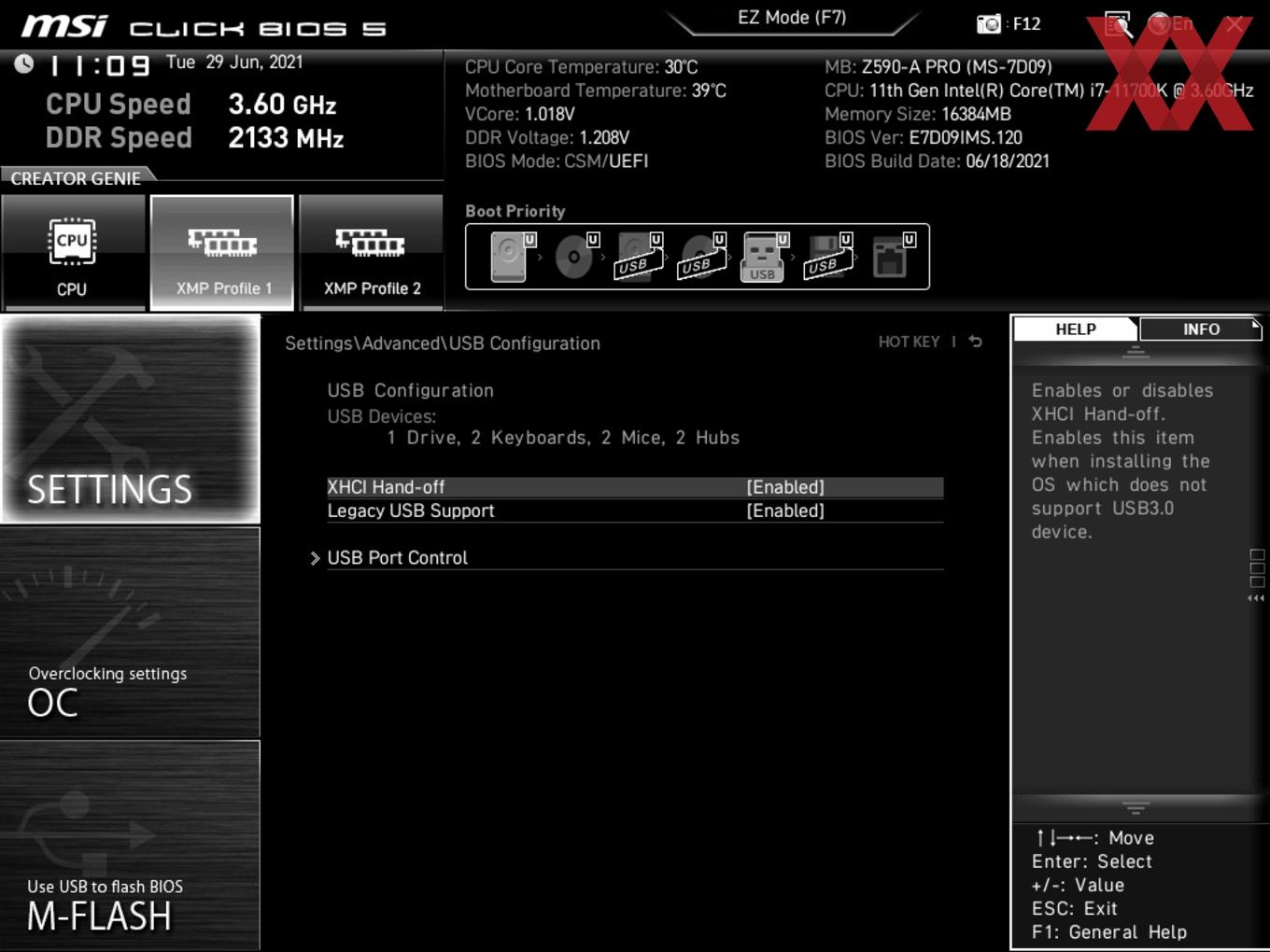Click the date Tue 29 Jun, 2021
This screenshot has width=1270, height=952.
[x=234, y=63]
